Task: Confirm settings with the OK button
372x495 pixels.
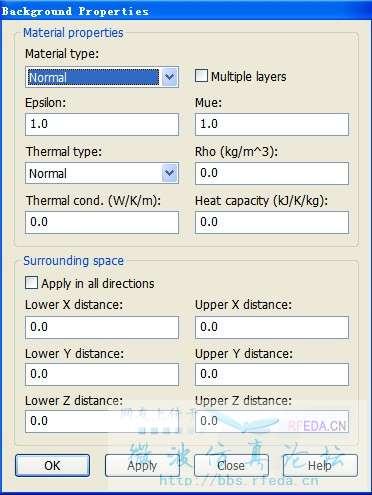Action: (x=52, y=465)
